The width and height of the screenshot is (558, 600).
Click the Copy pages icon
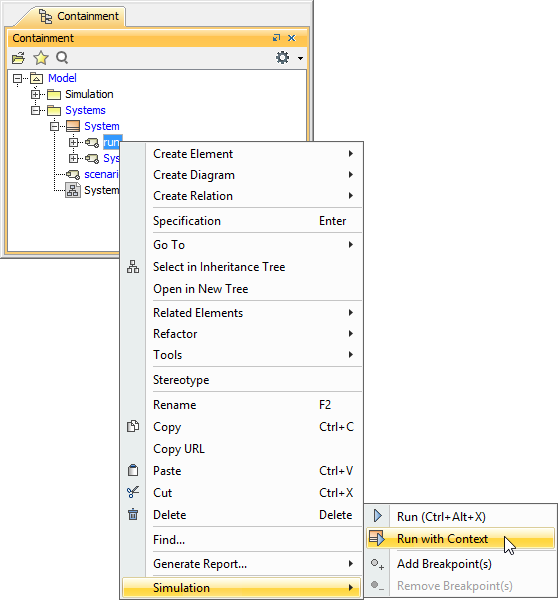[133, 426]
